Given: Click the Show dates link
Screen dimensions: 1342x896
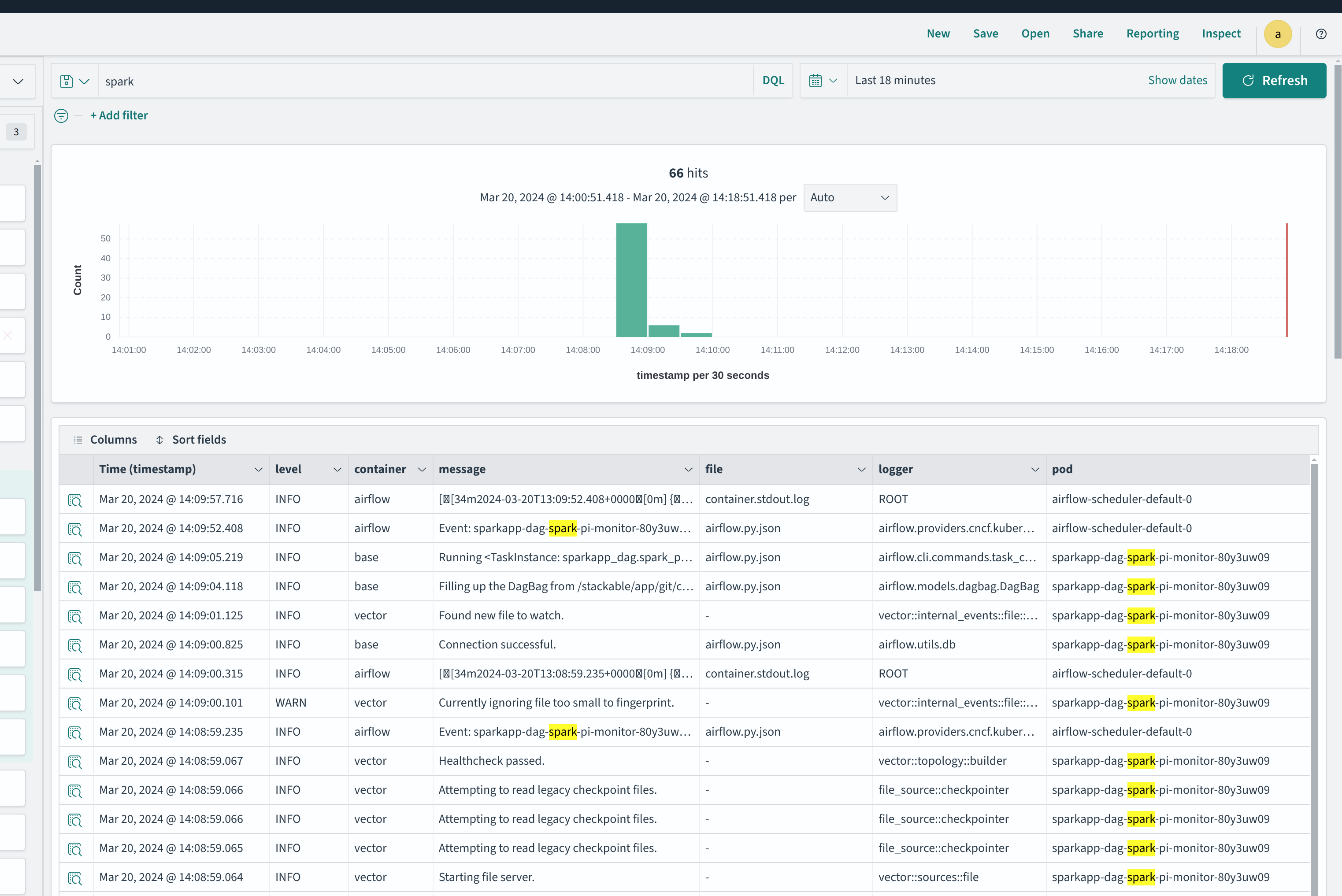Looking at the screenshot, I should tap(1178, 80).
